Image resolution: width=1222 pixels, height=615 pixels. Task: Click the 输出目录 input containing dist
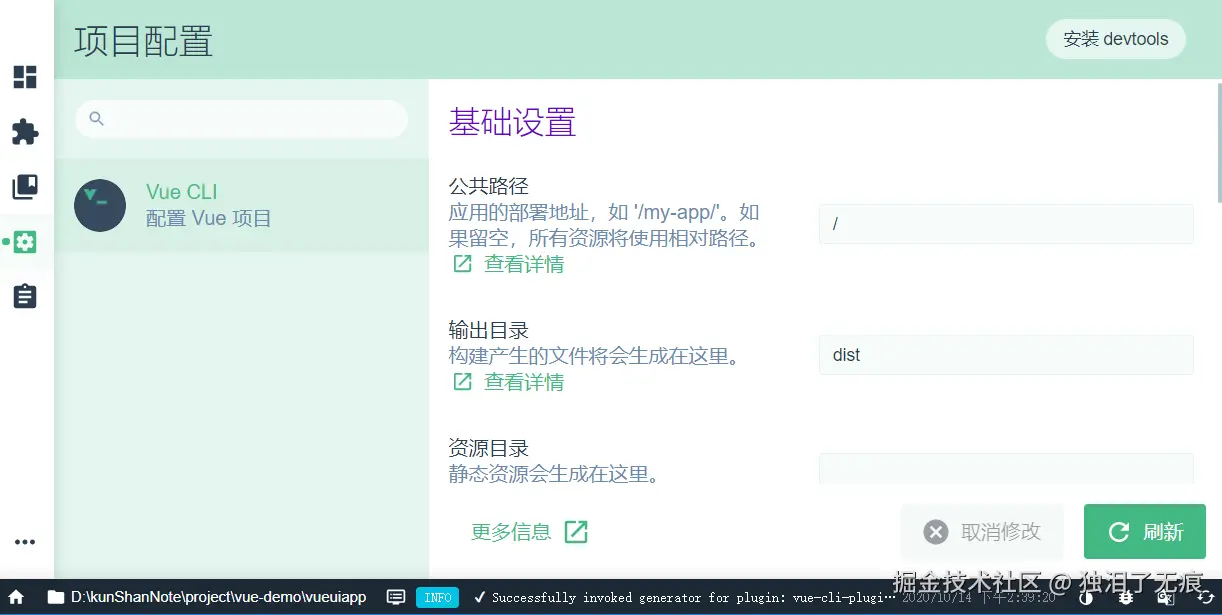coord(1006,355)
